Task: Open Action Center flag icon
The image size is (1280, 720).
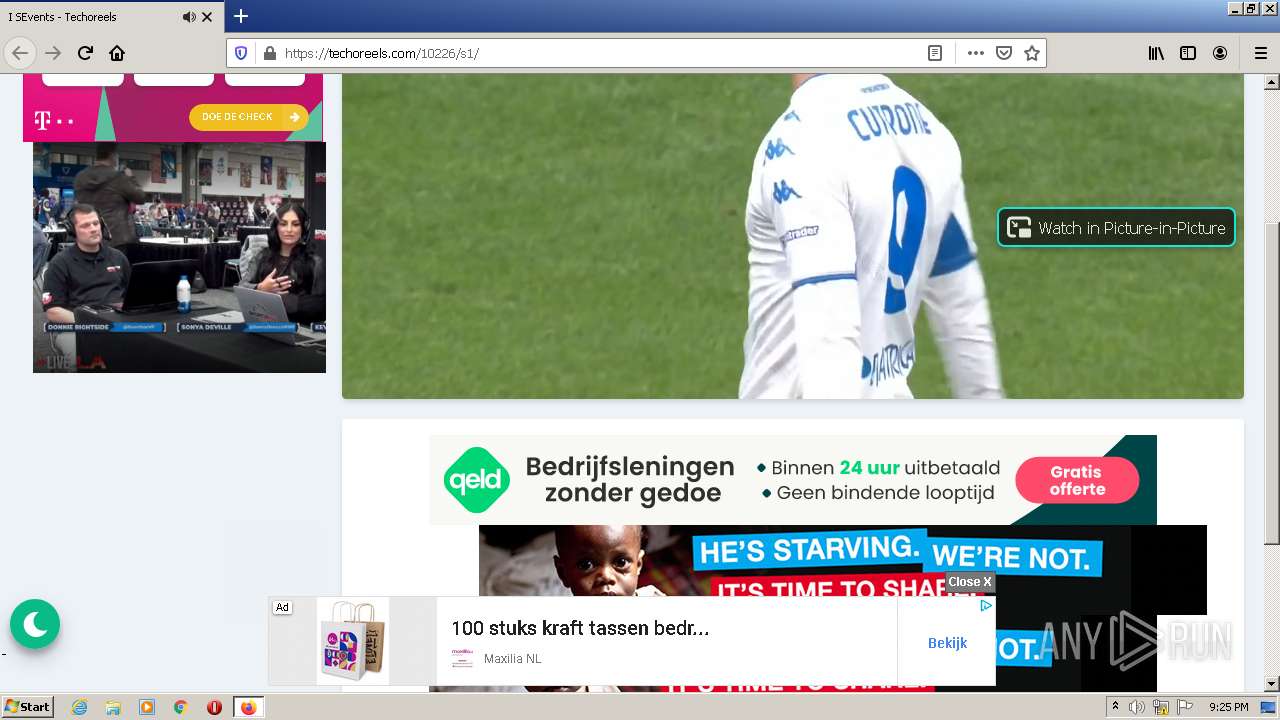Action: coord(1185,707)
